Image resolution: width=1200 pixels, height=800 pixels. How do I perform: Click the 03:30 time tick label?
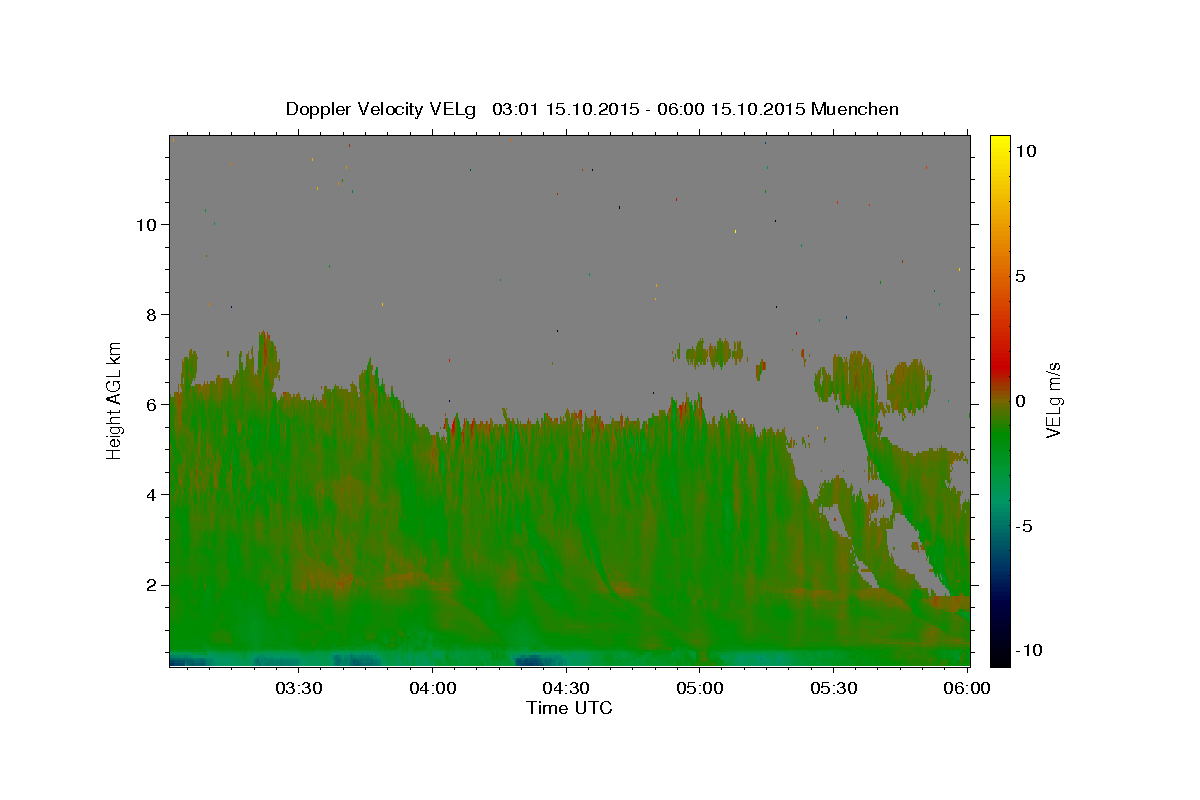pyautogui.click(x=298, y=688)
